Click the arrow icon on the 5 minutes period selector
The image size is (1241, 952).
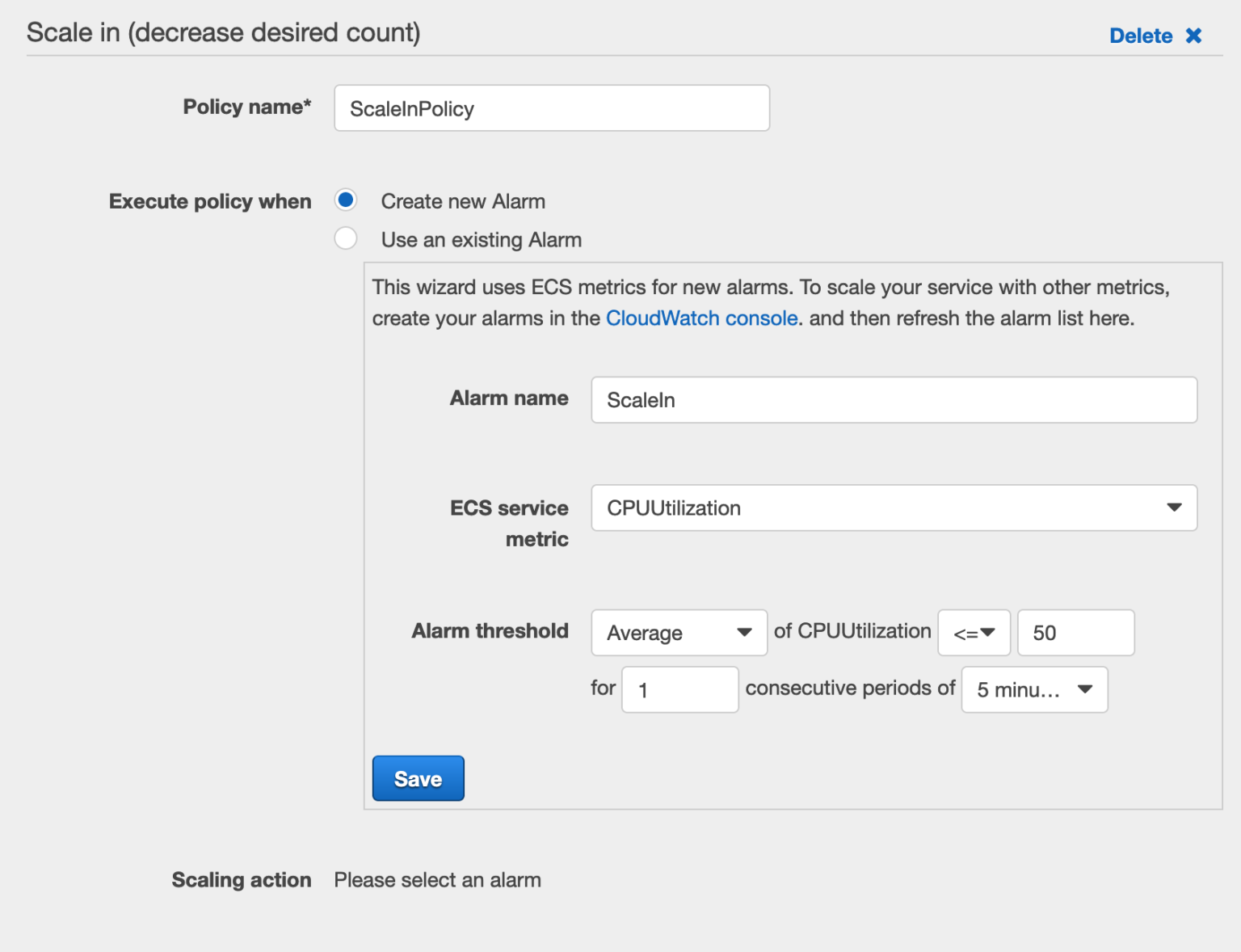[x=1086, y=689]
